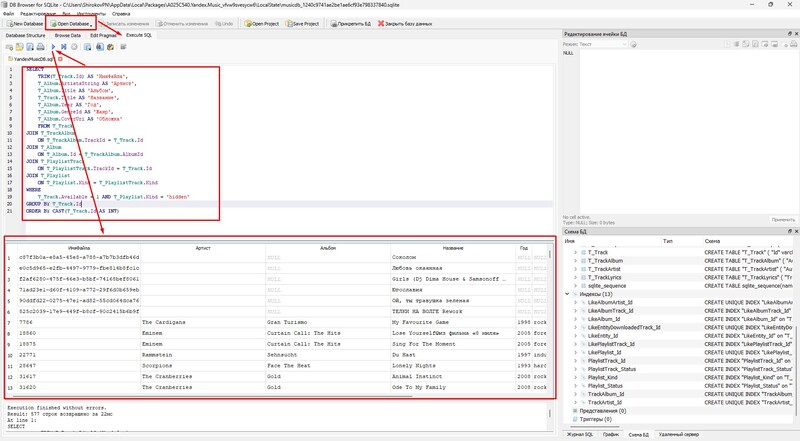Switch to the Журнал SQL bottom tab
The width and height of the screenshot is (800, 441).
[x=581, y=435]
